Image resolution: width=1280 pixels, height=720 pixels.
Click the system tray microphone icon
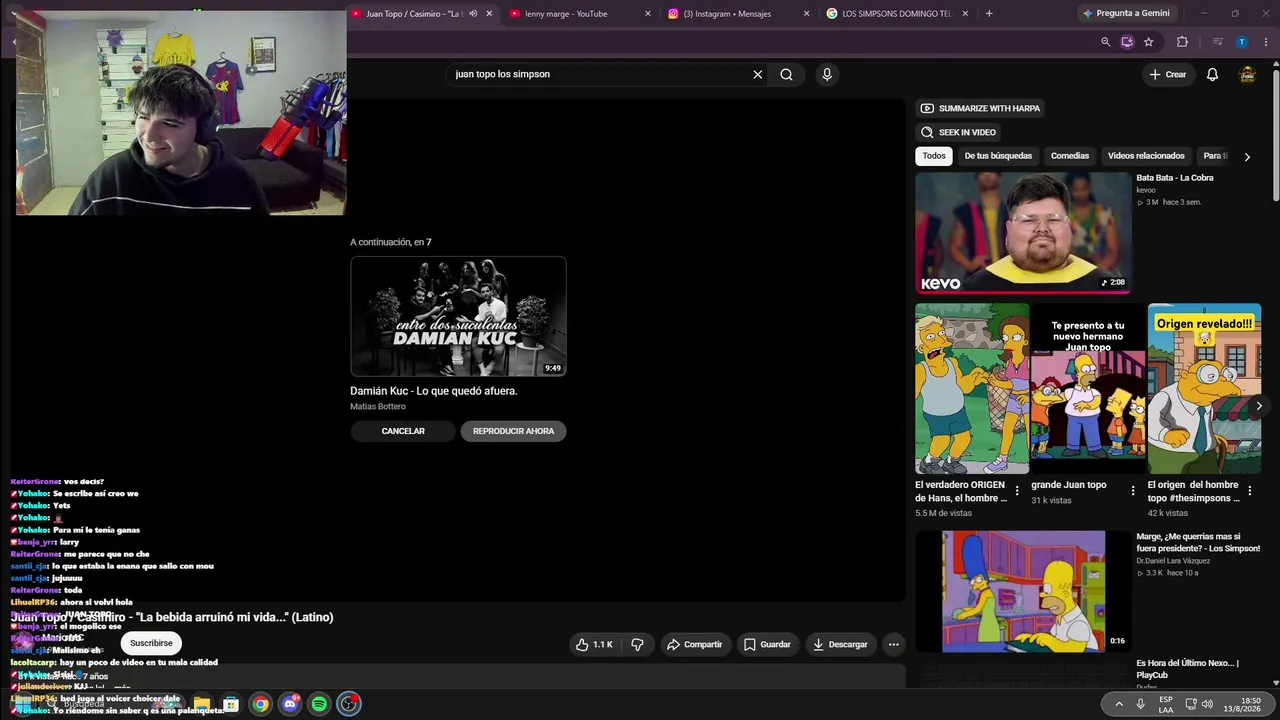pos(1140,704)
